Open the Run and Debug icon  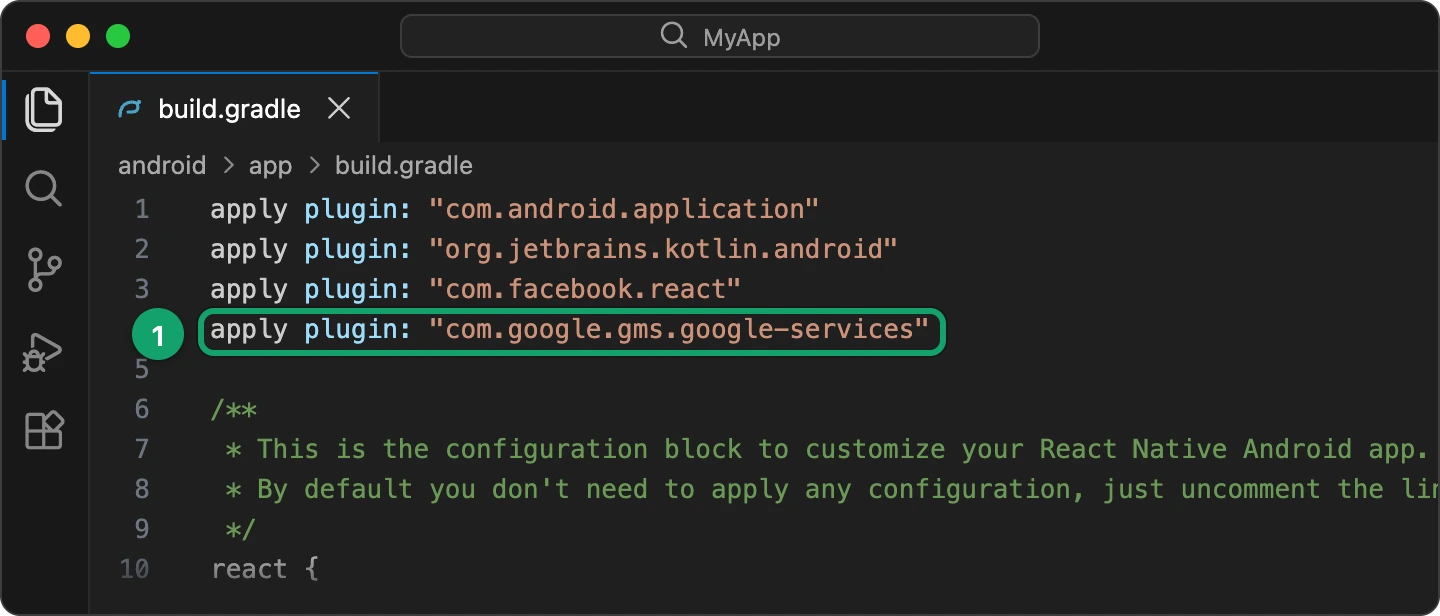(x=43, y=352)
